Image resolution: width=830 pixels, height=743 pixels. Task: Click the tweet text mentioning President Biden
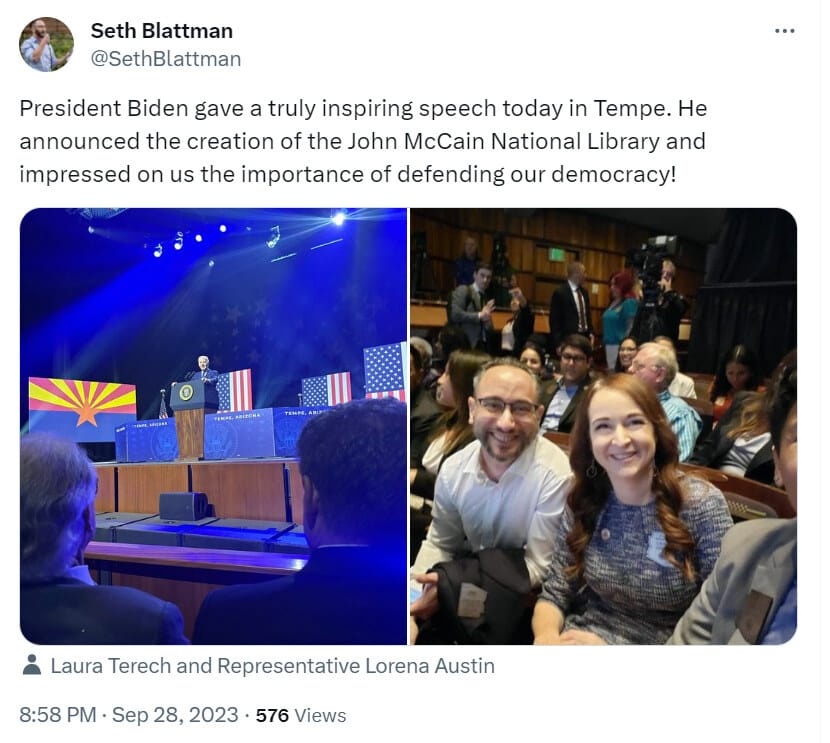[x=363, y=141]
